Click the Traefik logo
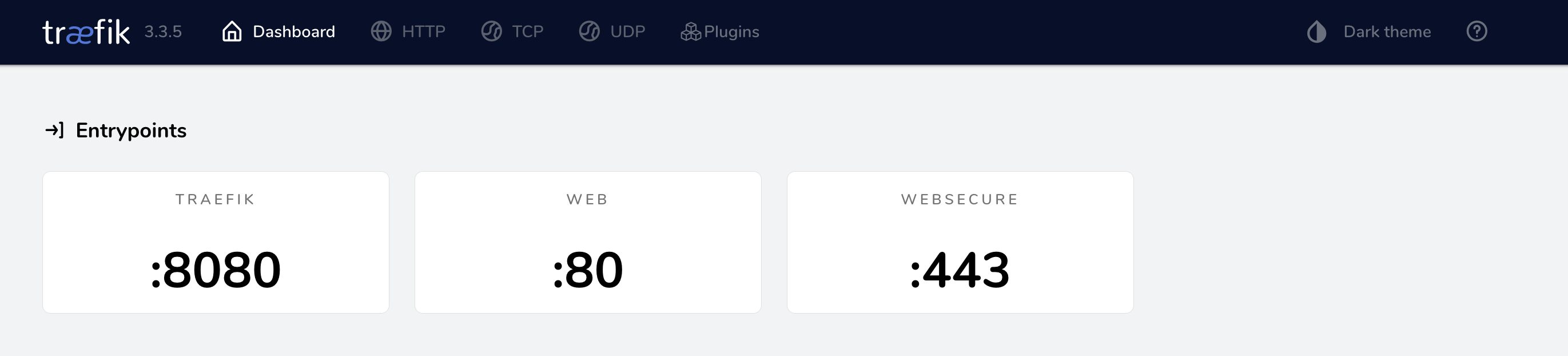Screen dimensions: 1568x356 click(86, 31)
